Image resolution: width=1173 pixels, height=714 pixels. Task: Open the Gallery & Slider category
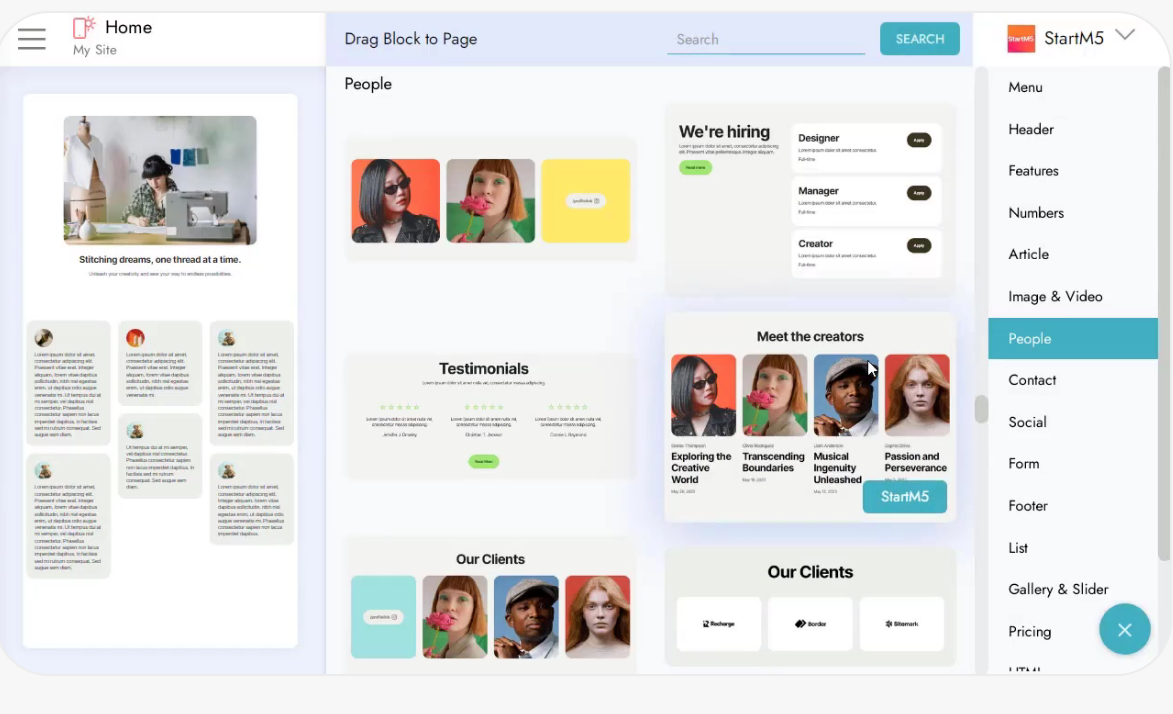1058,589
